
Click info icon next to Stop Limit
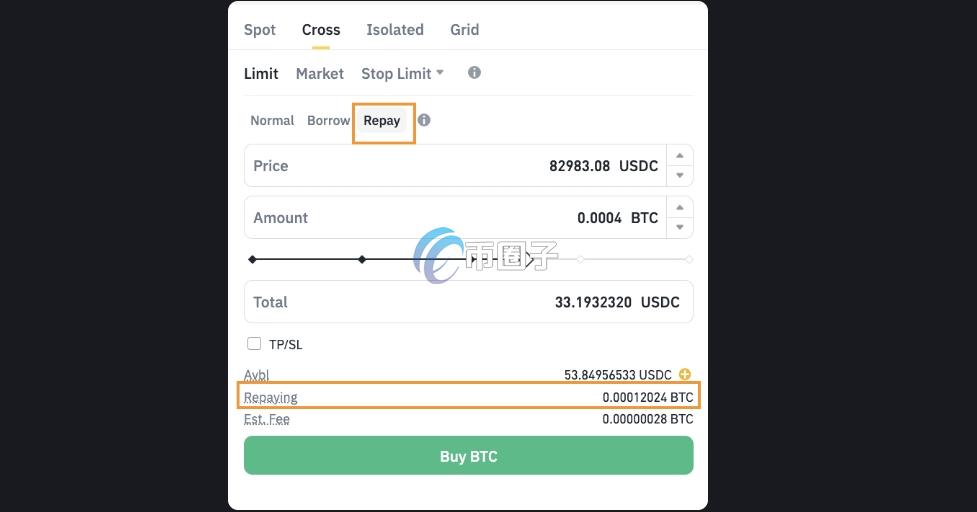point(474,73)
